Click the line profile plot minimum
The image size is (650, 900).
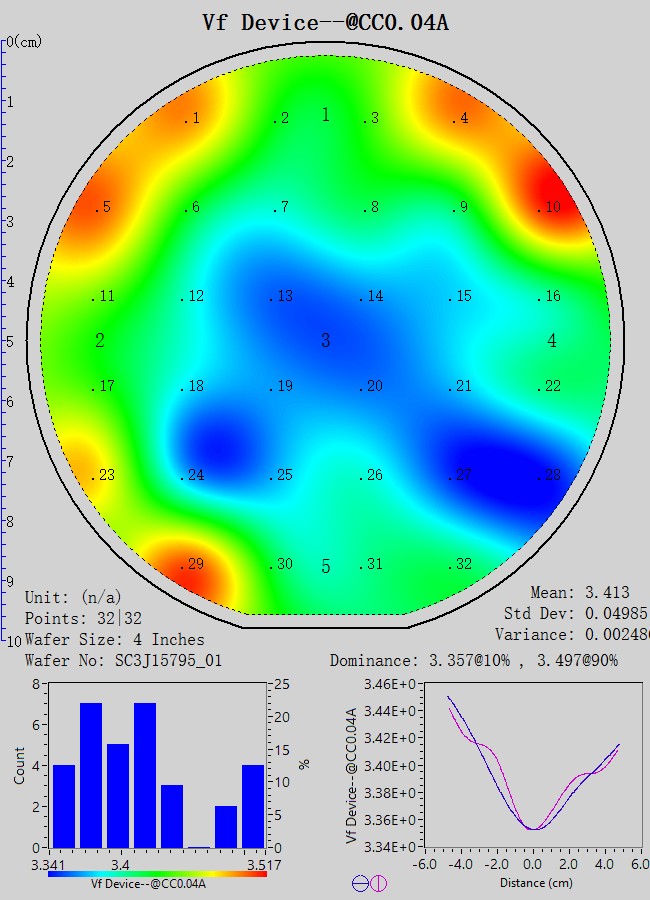point(534,827)
